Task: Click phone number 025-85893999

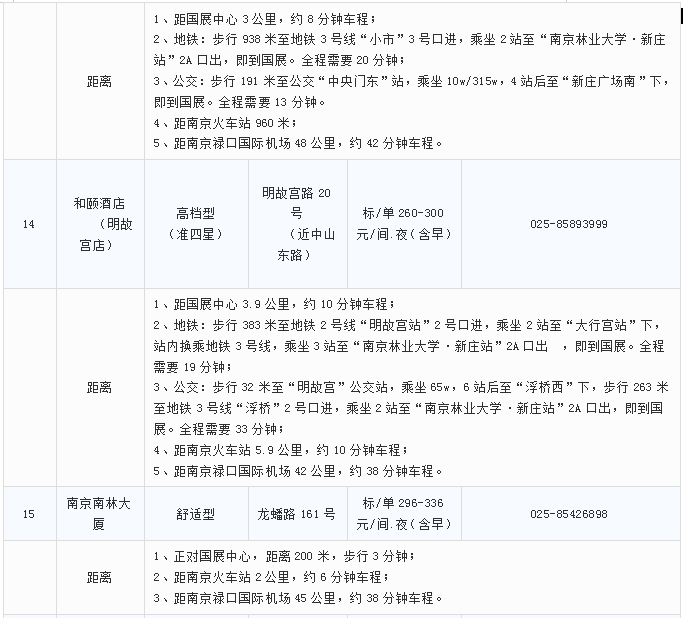Action: [x=568, y=224]
